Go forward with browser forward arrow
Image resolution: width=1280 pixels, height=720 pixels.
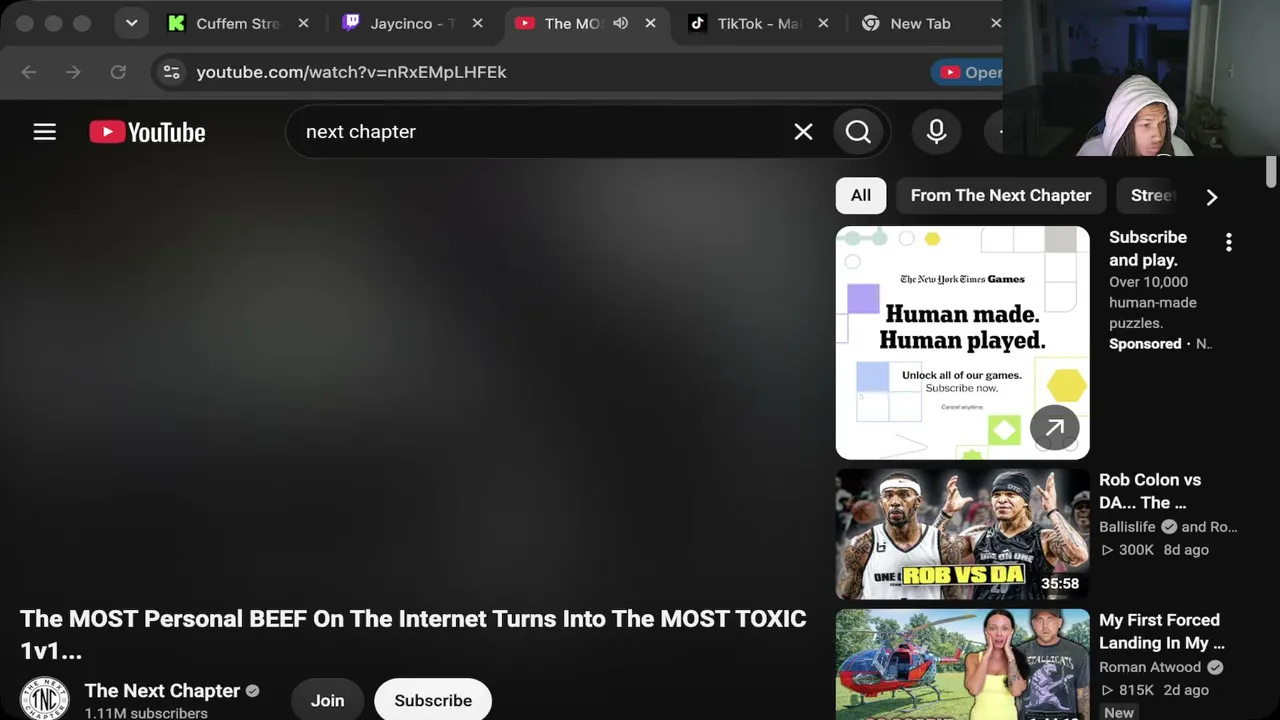[73, 72]
